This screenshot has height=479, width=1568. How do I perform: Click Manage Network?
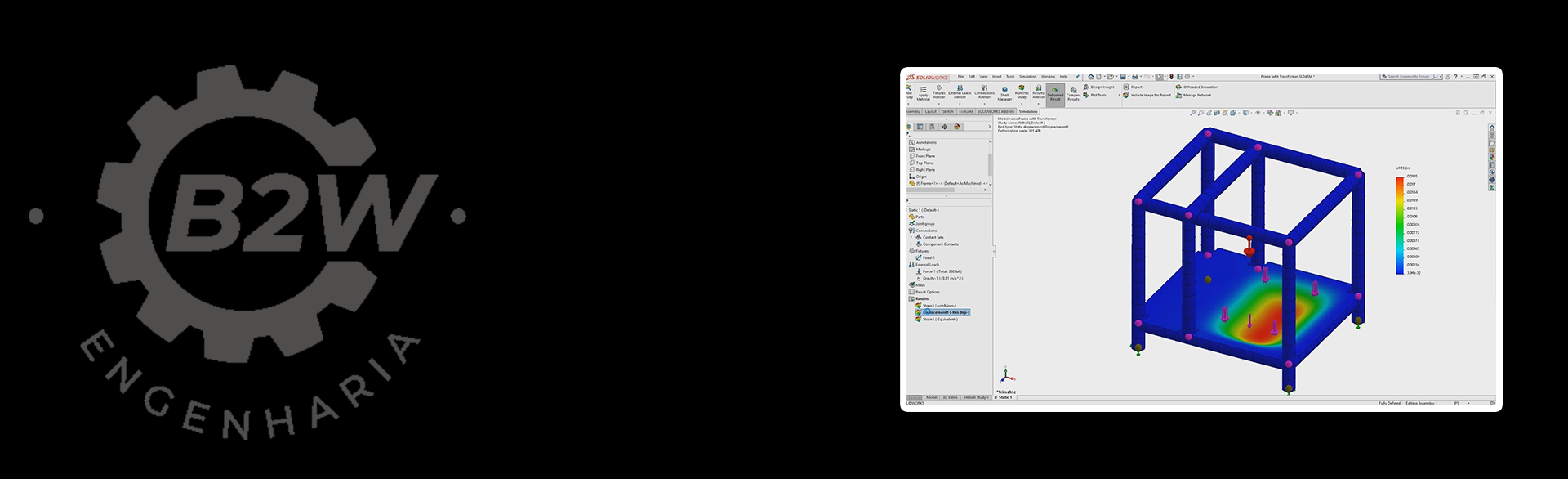click(x=1193, y=95)
